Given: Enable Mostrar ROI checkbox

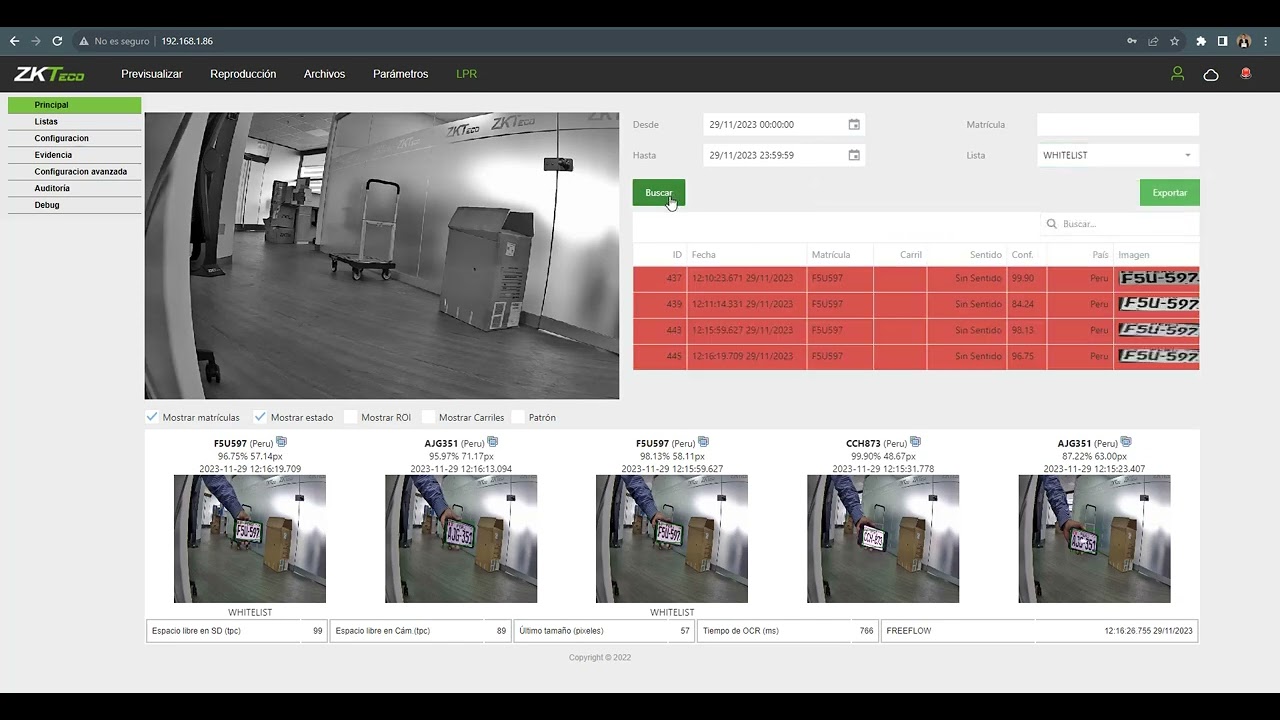Looking at the screenshot, I should coord(351,417).
